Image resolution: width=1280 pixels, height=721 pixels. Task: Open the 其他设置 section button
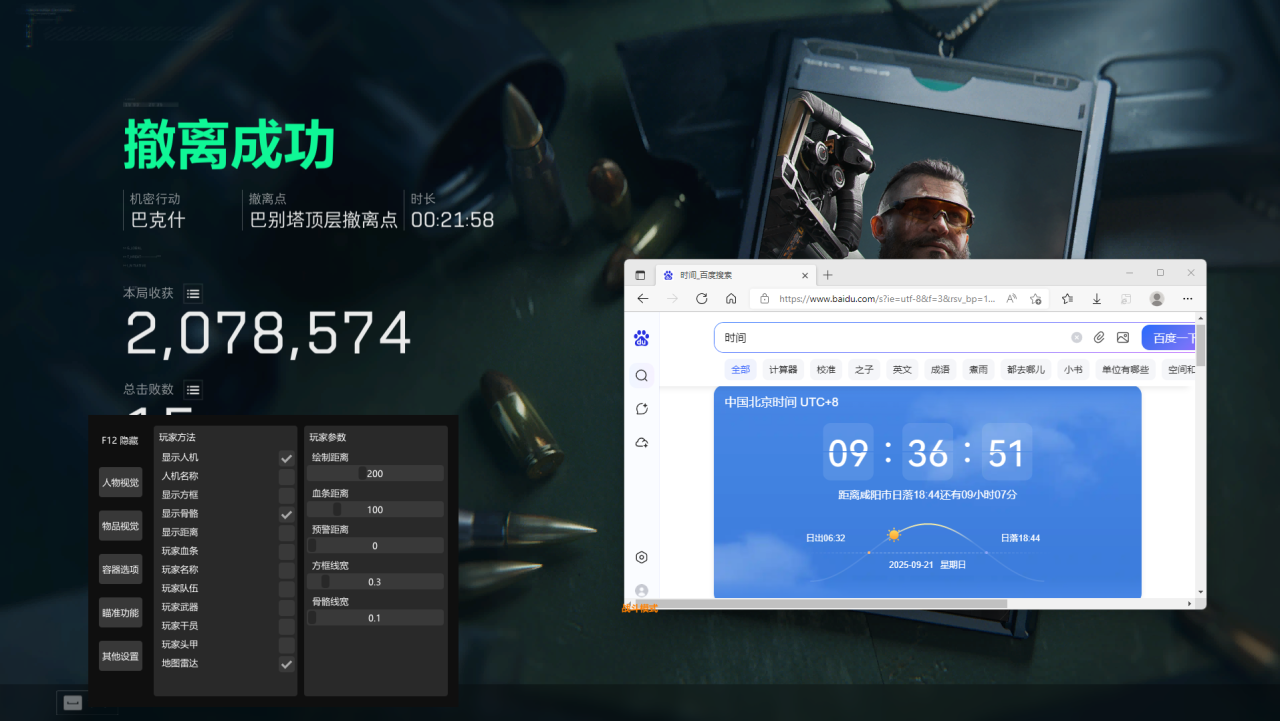tap(120, 656)
